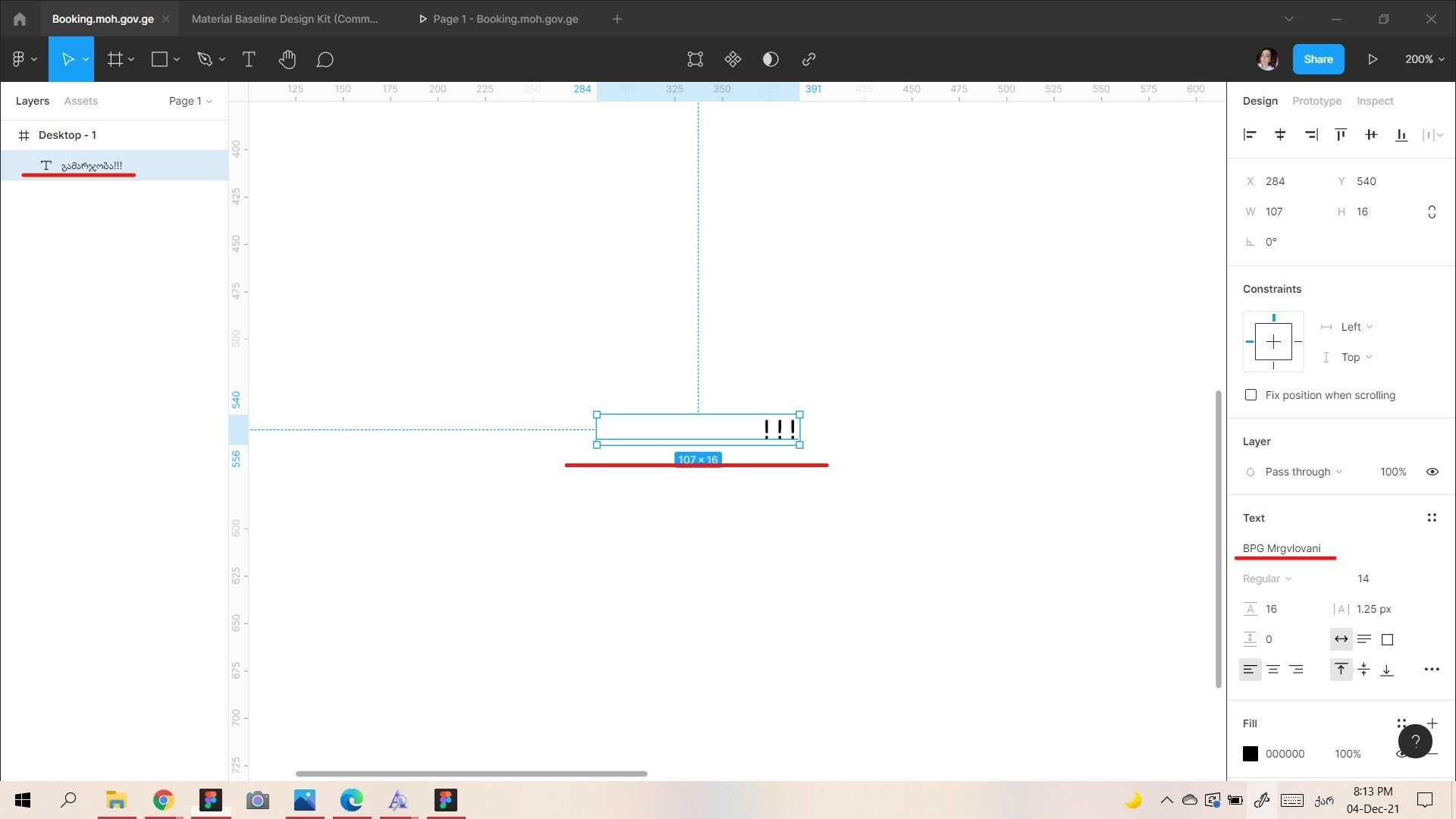Image resolution: width=1456 pixels, height=819 pixels.
Task: Select the Hand tool
Action: 287,59
